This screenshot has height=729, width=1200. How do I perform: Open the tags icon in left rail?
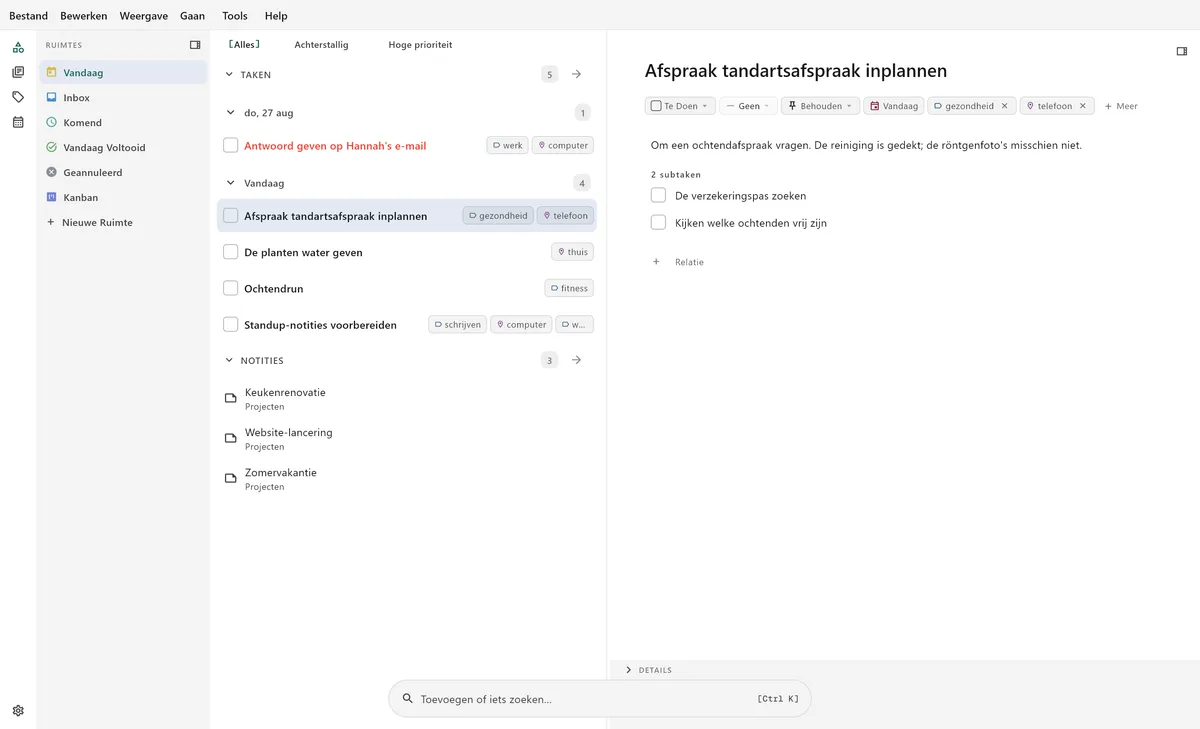coord(18,97)
